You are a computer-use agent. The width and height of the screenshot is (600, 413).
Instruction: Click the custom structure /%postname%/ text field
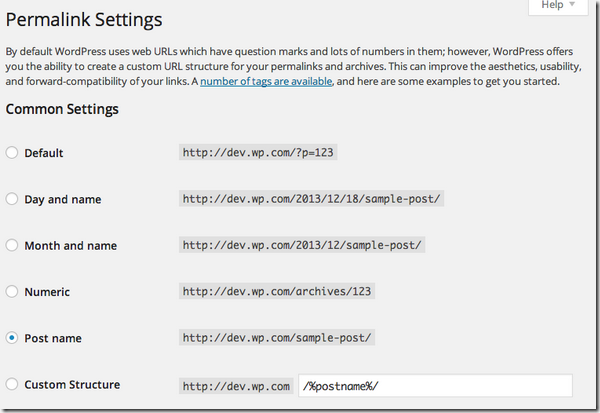pyautogui.click(x=435, y=386)
